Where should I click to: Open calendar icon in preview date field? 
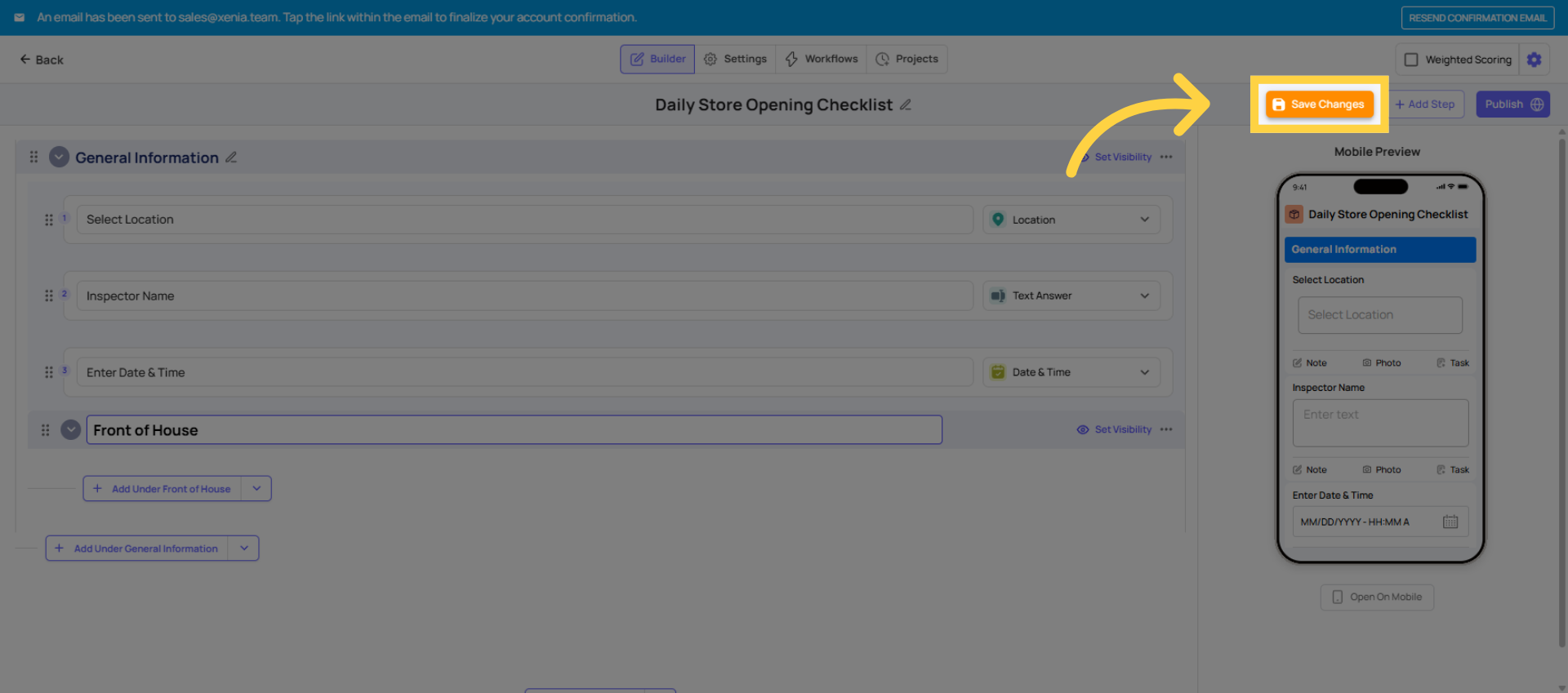click(x=1450, y=522)
